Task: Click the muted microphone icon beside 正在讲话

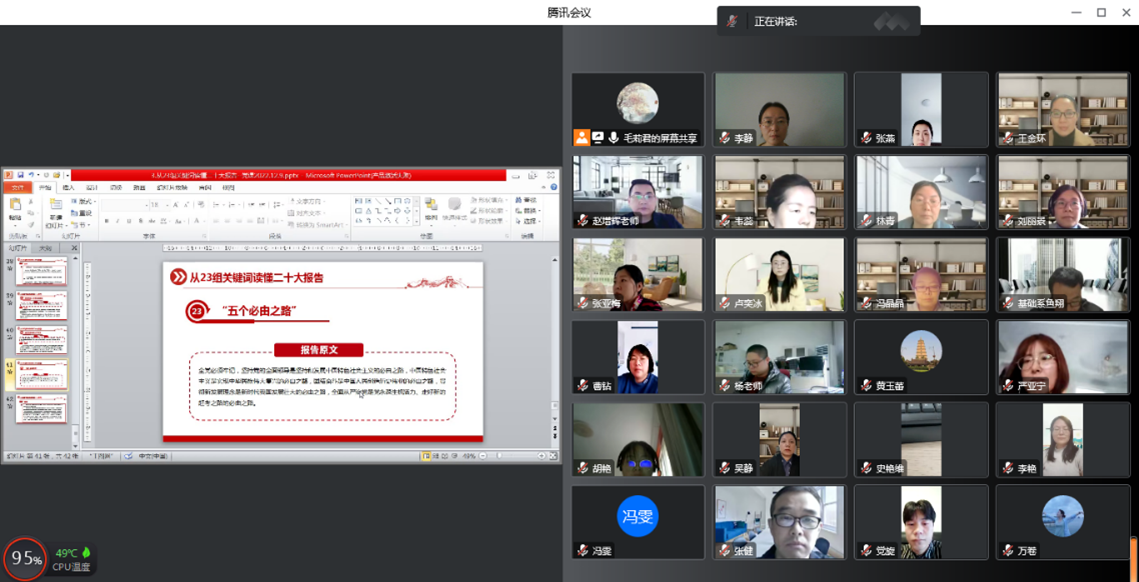Action: pos(733,21)
